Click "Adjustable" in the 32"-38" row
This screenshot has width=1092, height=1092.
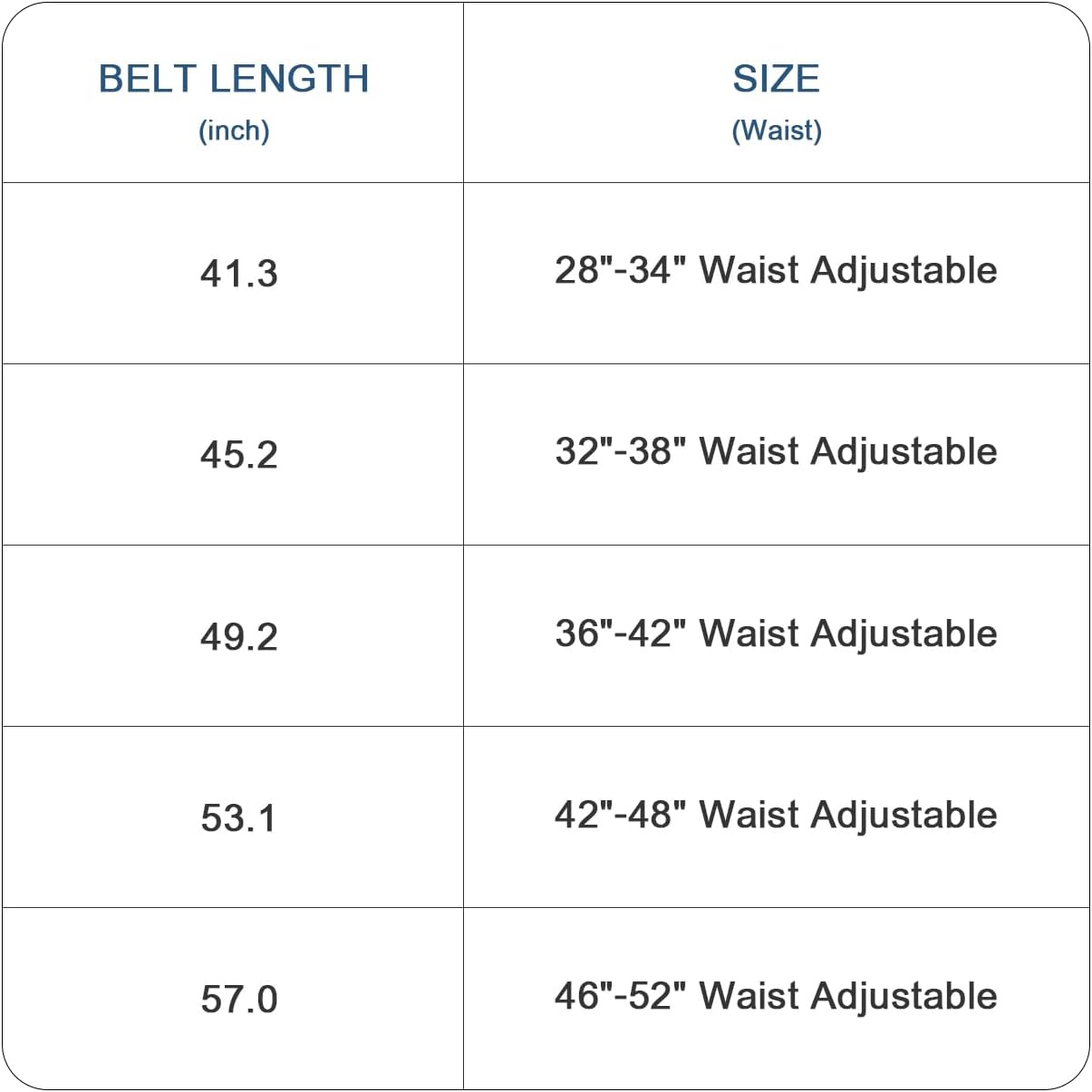[x=904, y=452]
